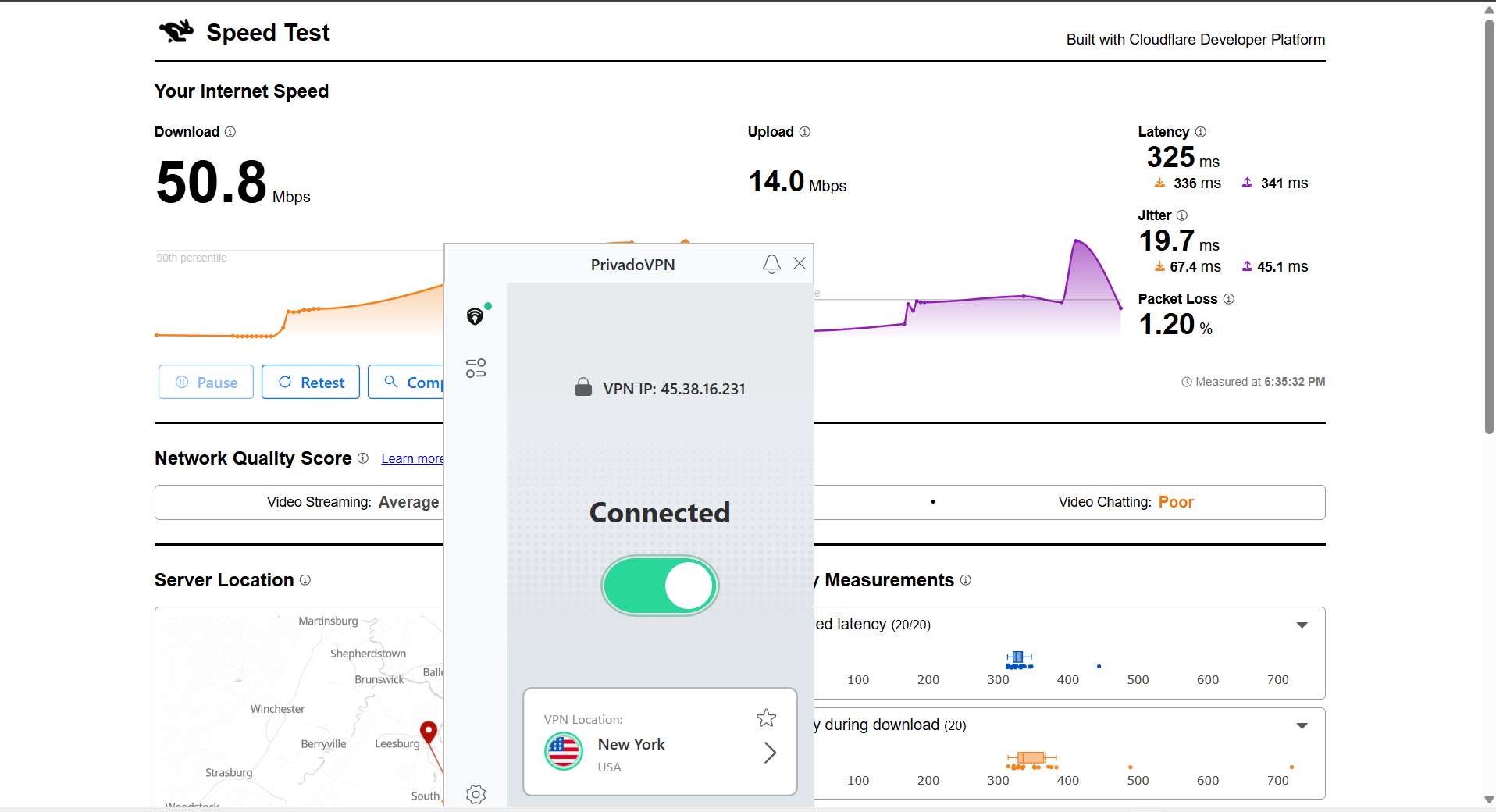Click the Packet Loss info icon

pos(1229,299)
